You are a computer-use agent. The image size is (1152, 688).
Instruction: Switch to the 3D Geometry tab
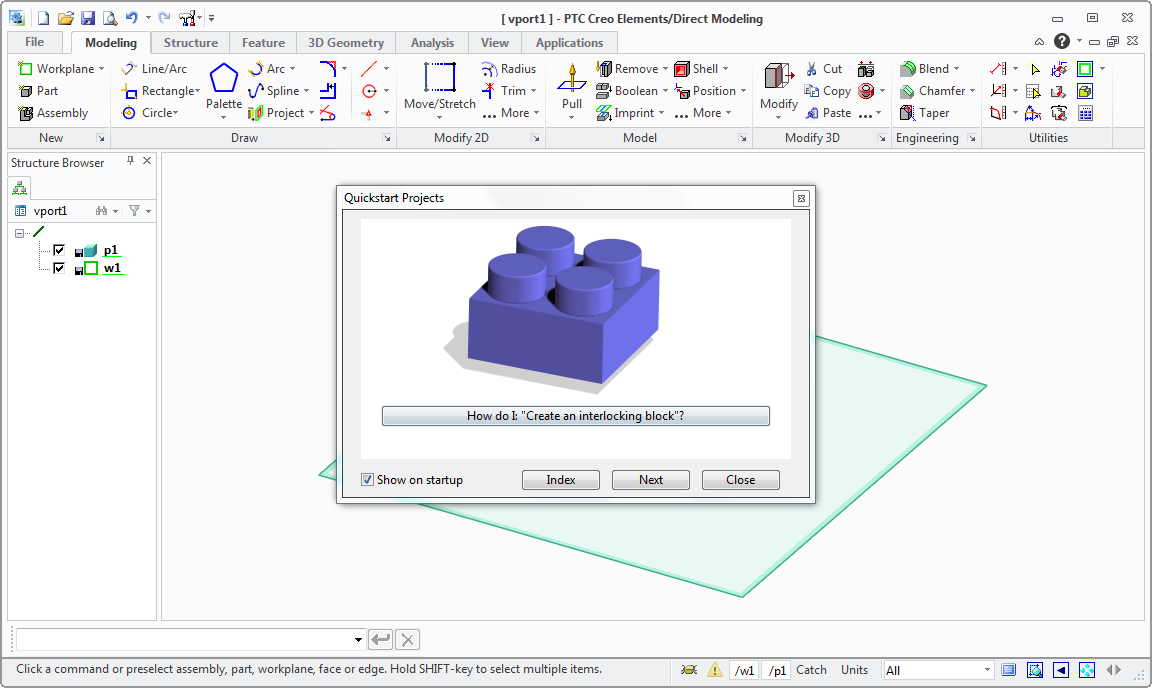(346, 43)
